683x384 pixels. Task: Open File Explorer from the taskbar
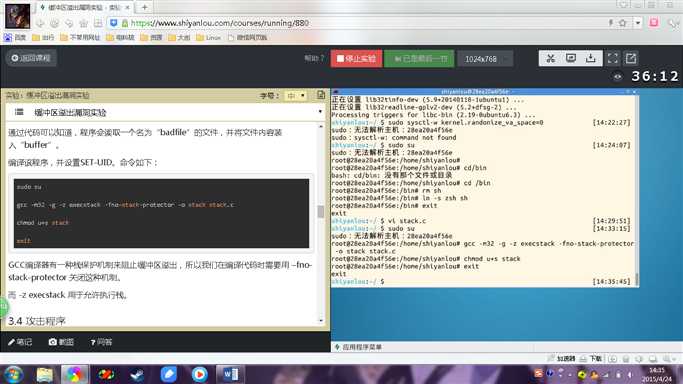pos(44,374)
